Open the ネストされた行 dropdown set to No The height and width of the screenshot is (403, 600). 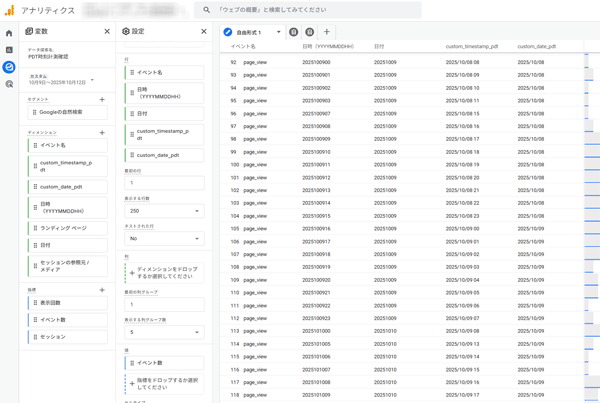[164, 239]
